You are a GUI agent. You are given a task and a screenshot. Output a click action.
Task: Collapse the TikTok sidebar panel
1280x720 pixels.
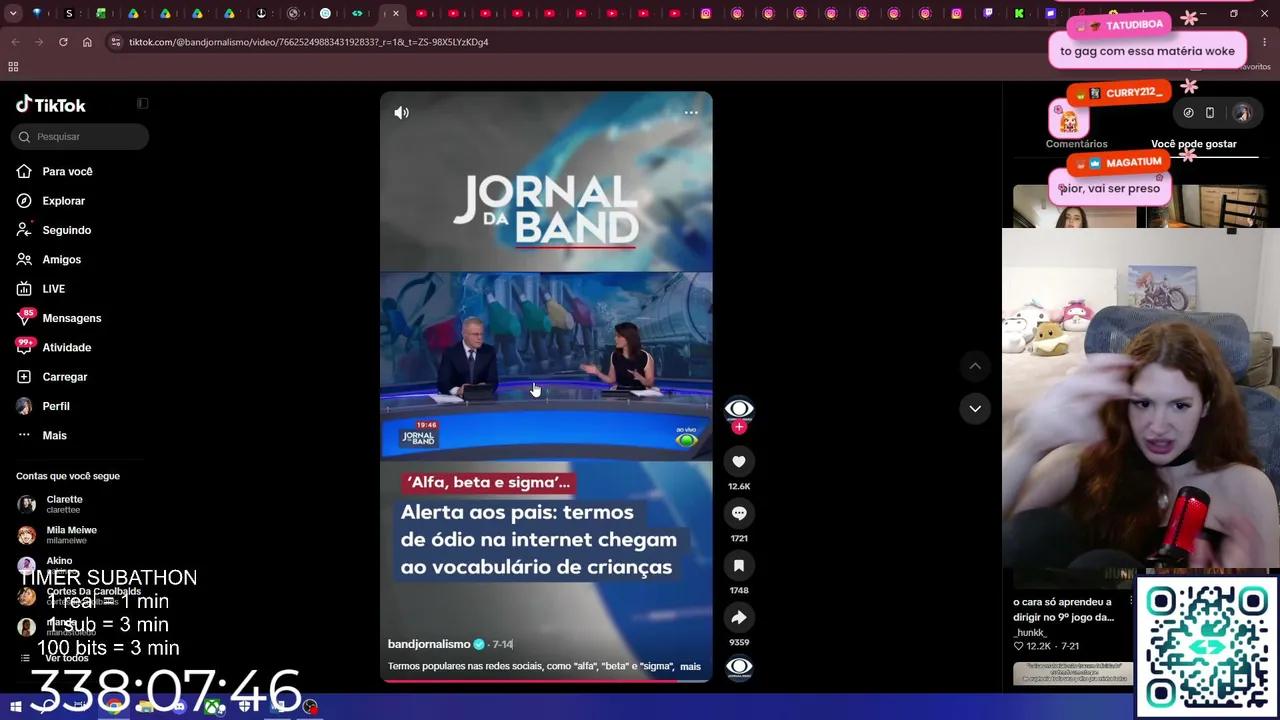pos(142,103)
